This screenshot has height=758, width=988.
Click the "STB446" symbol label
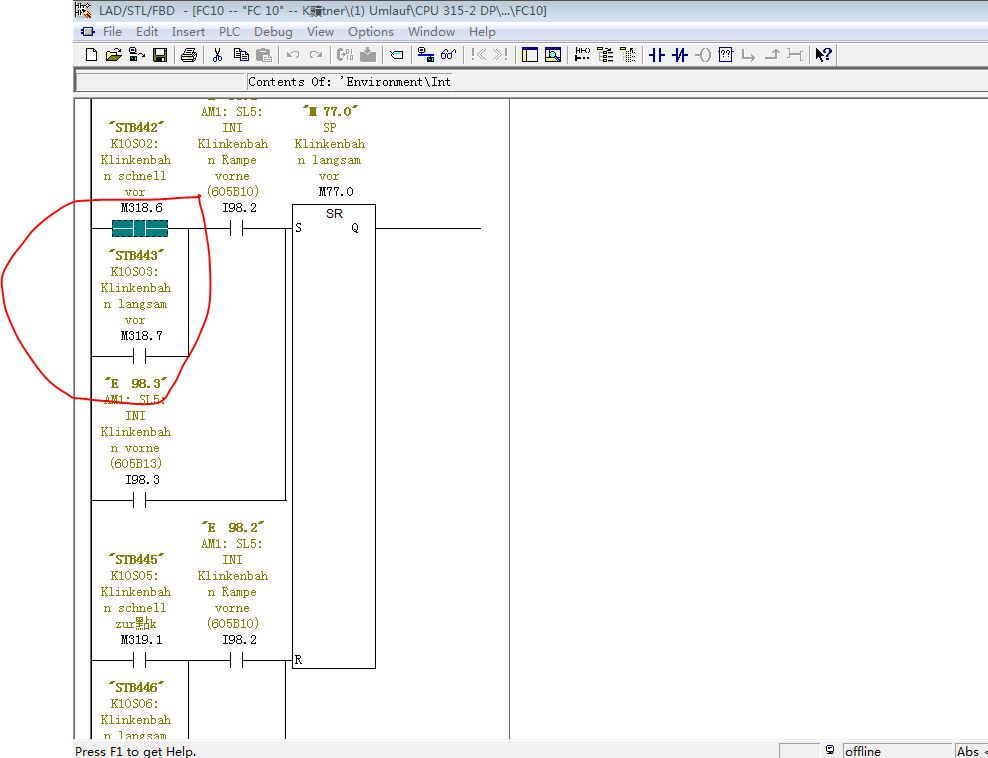pos(136,687)
